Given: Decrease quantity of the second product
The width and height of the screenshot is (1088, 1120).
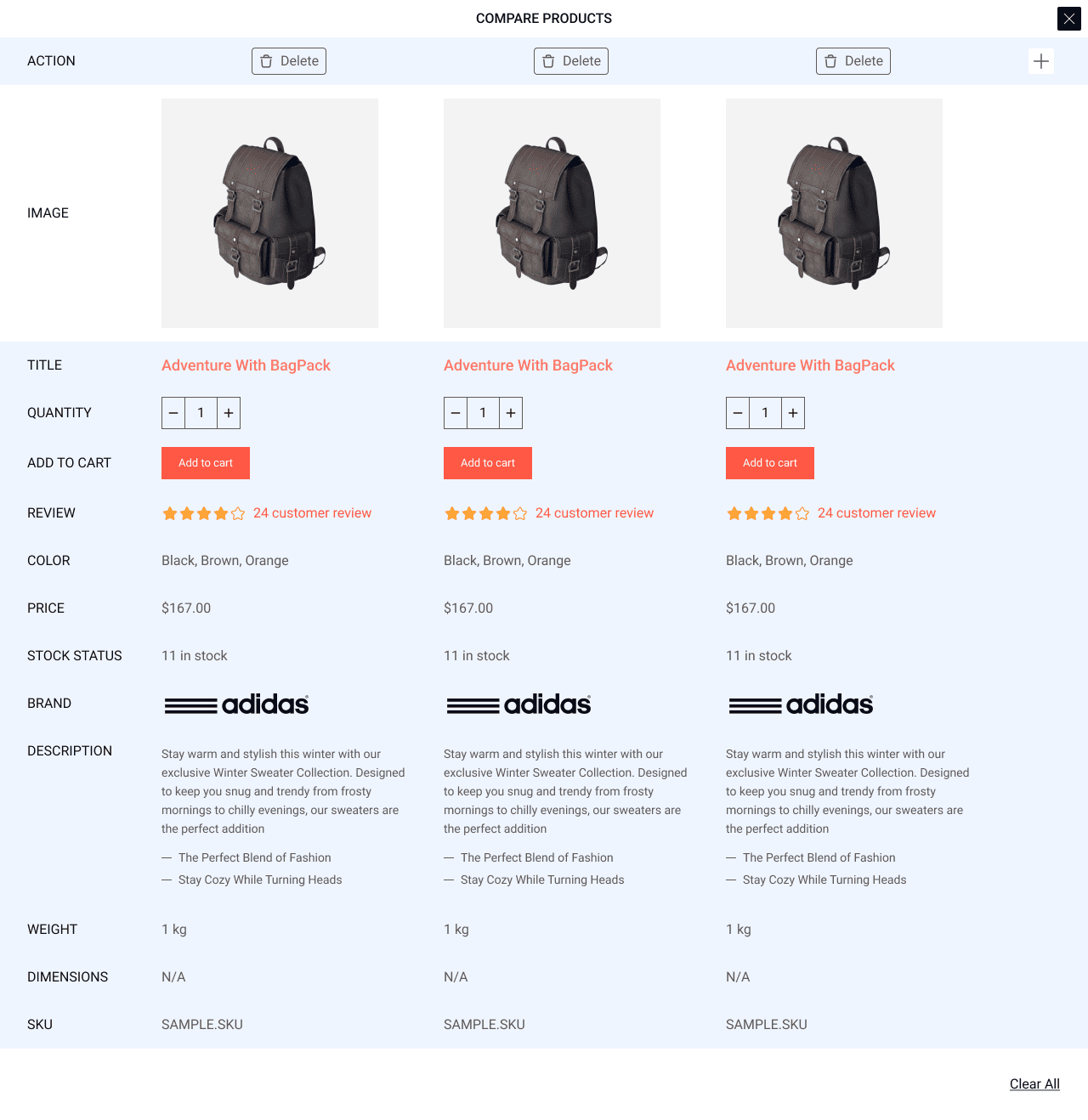Looking at the screenshot, I should [x=456, y=413].
